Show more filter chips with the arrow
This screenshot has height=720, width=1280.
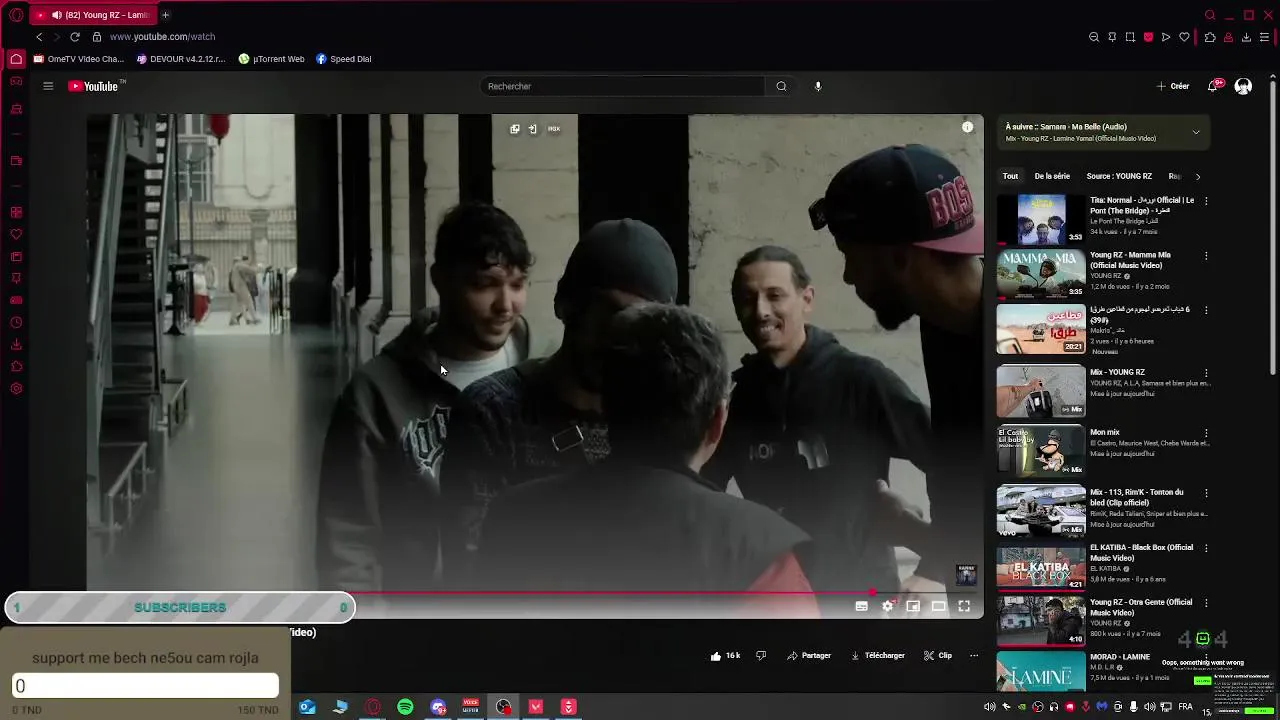tap(1198, 176)
